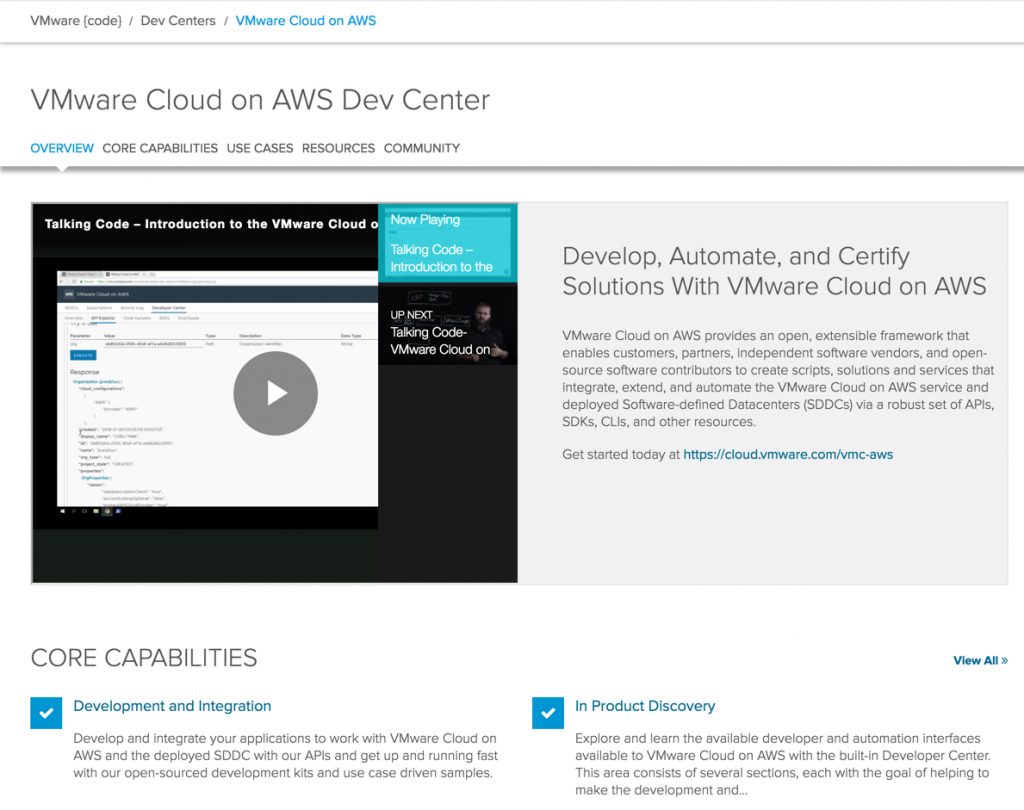Switch to the Resources tab
The width and height of the screenshot is (1024, 810).
(338, 148)
